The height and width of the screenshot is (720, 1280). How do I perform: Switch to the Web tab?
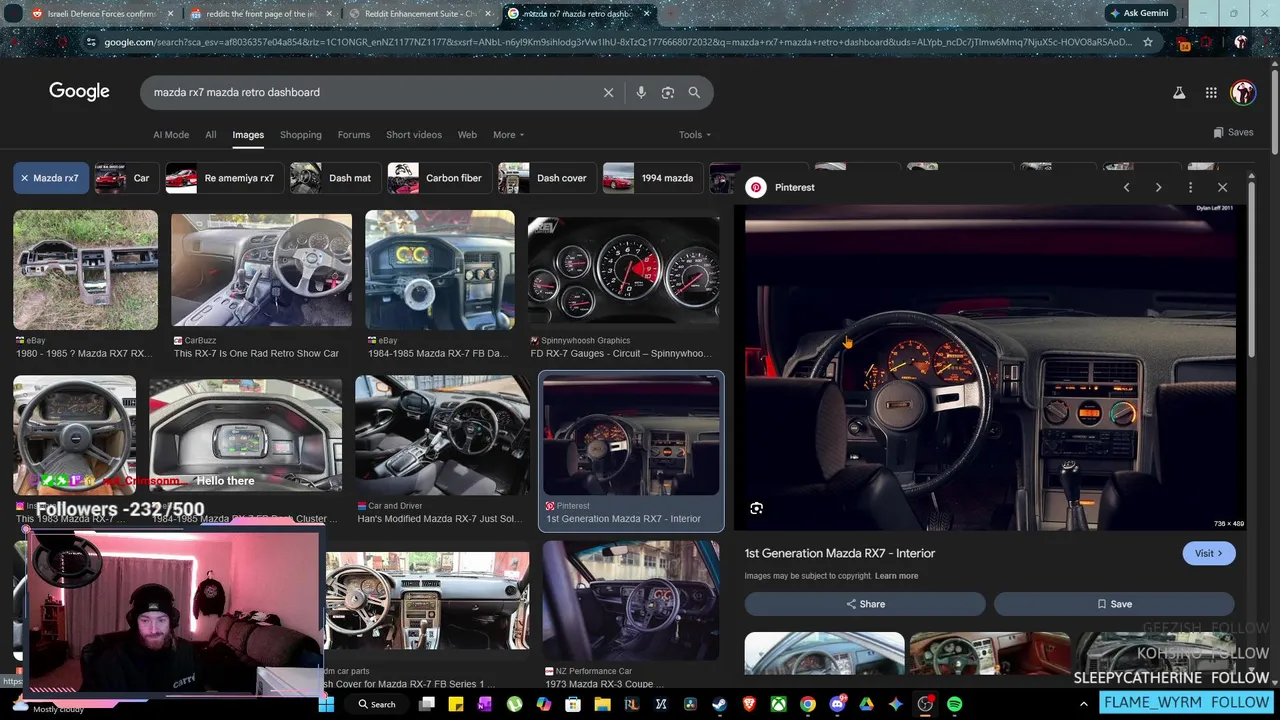467,135
